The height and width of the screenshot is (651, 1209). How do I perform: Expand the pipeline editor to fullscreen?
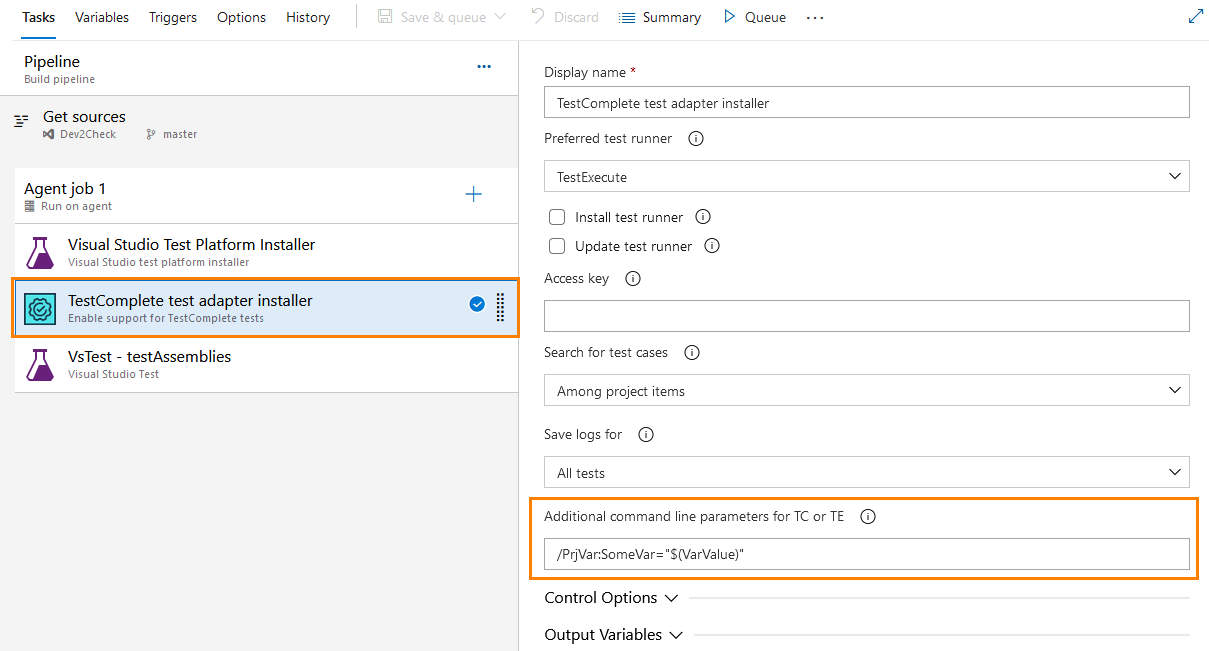click(x=1196, y=16)
